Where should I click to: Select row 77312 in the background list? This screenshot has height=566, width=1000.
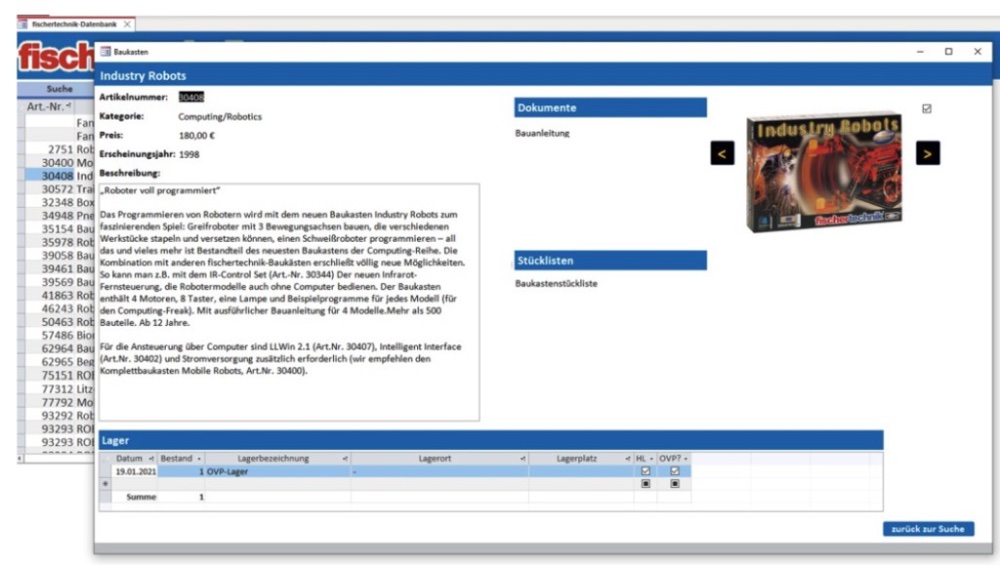point(59,389)
